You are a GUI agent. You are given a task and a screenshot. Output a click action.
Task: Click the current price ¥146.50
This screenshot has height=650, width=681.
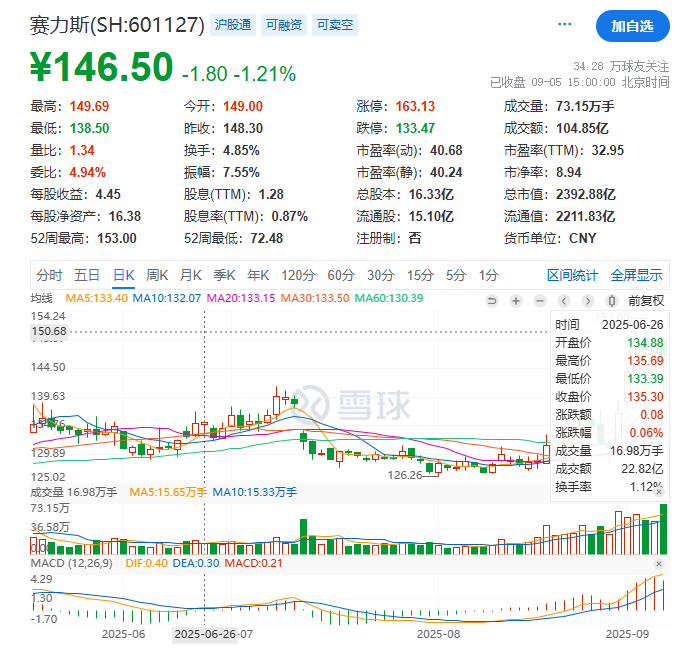(102, 66)
